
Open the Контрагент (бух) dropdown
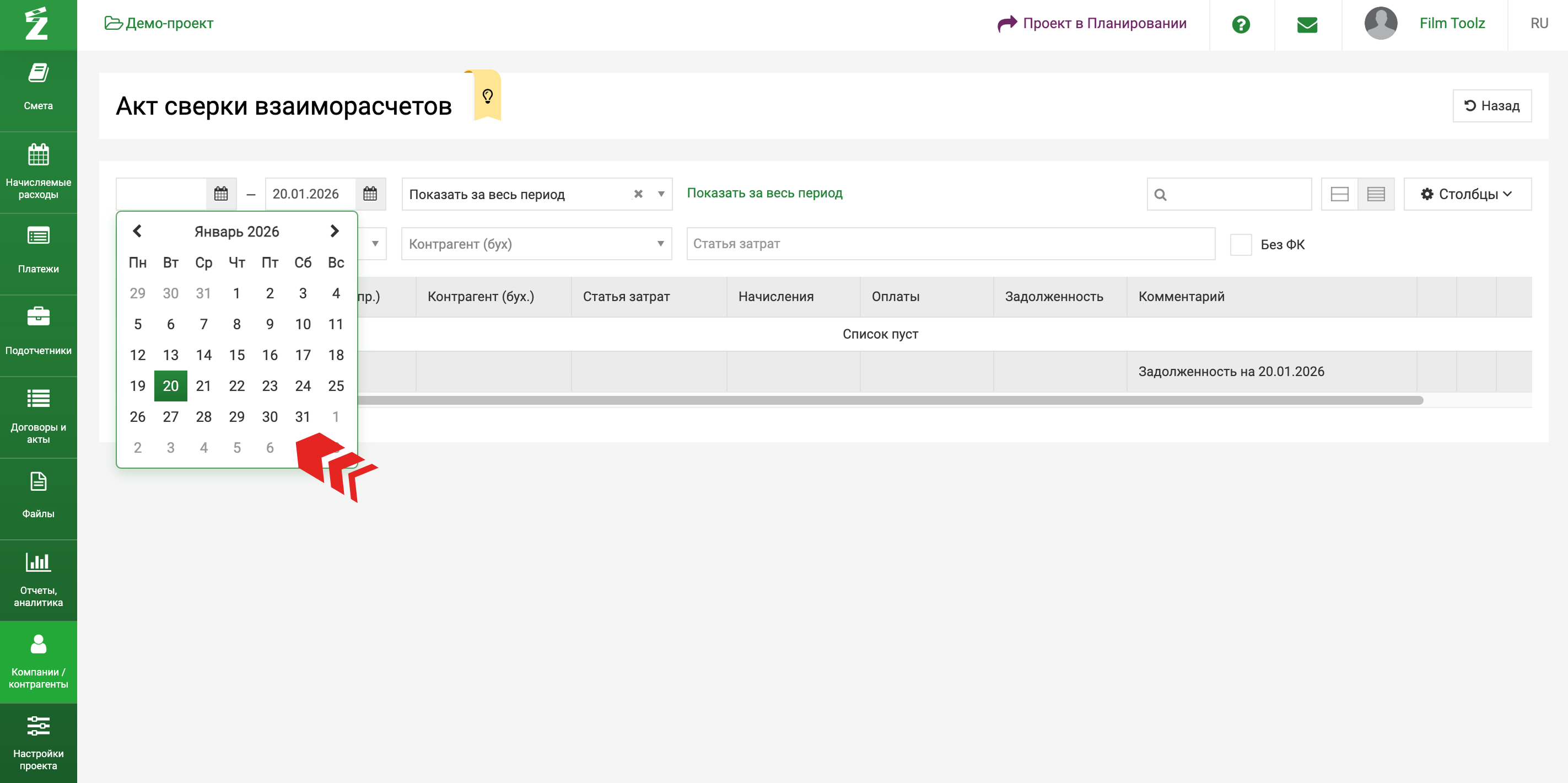(x=536, y=244)
